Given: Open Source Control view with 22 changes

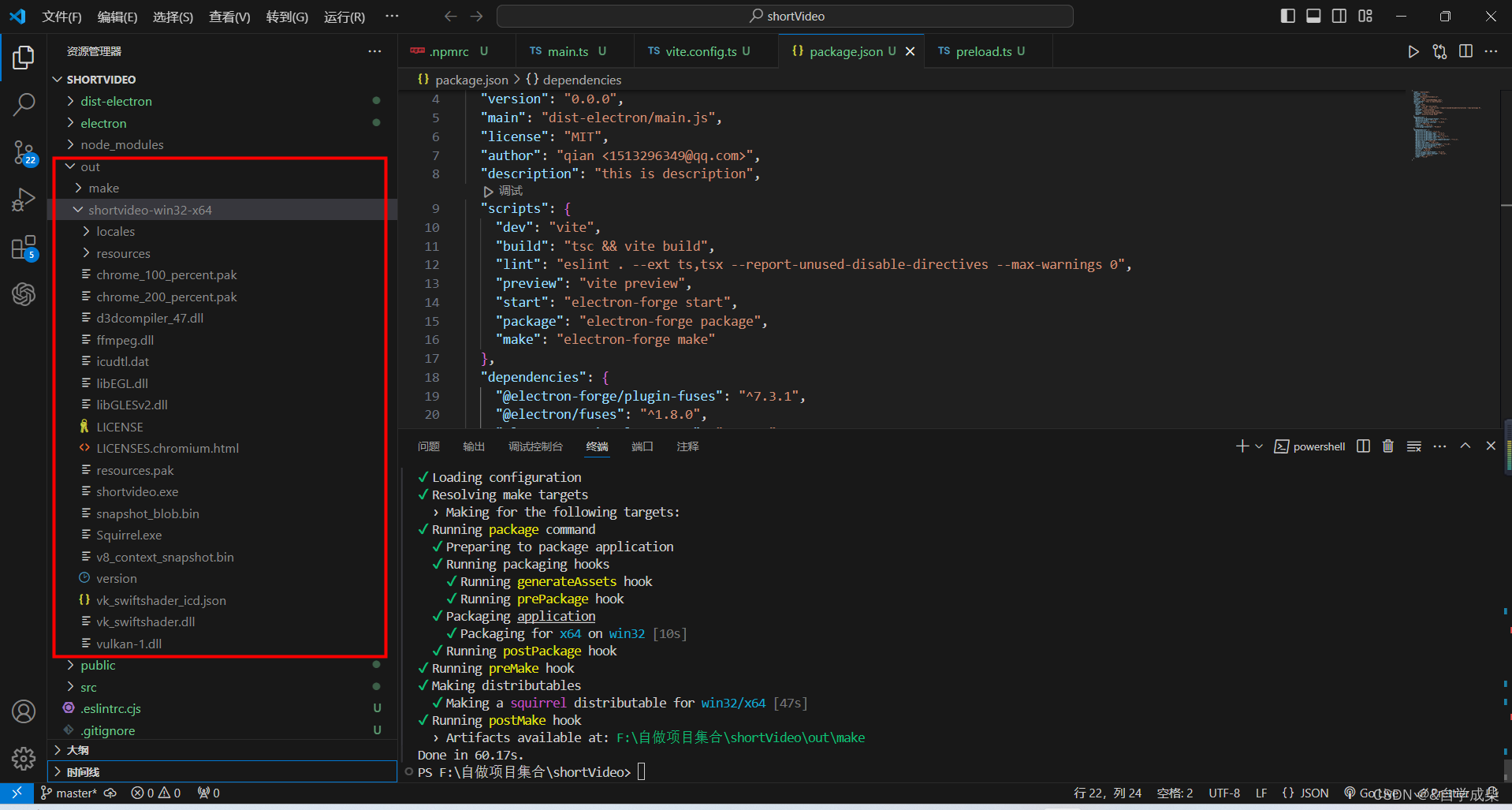Looking at the screenshot, I should pyautogui.click(x=24, y=152).
